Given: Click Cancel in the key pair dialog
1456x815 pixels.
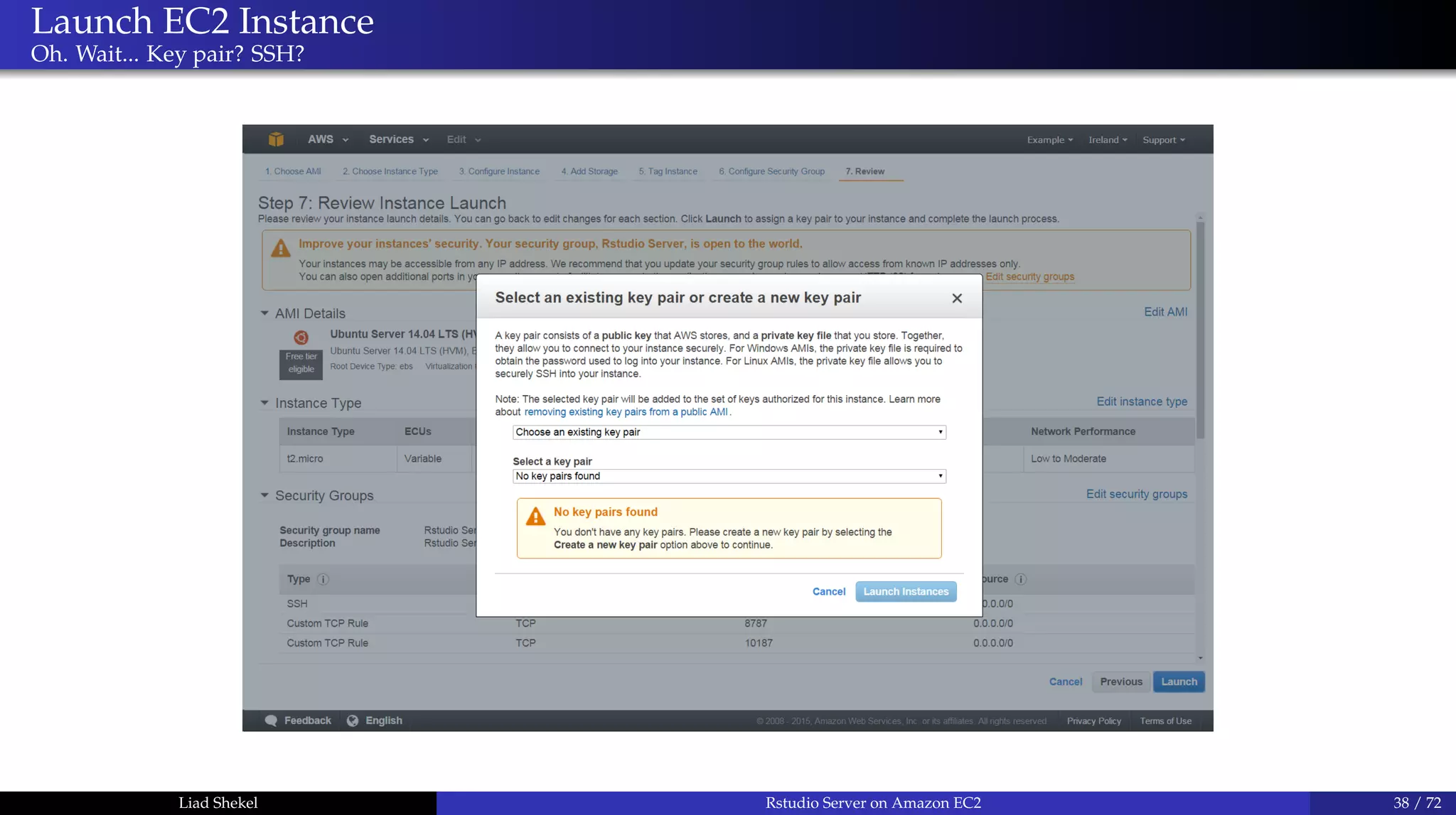Looking at the screenshot, I should click(x=829, y=592).
